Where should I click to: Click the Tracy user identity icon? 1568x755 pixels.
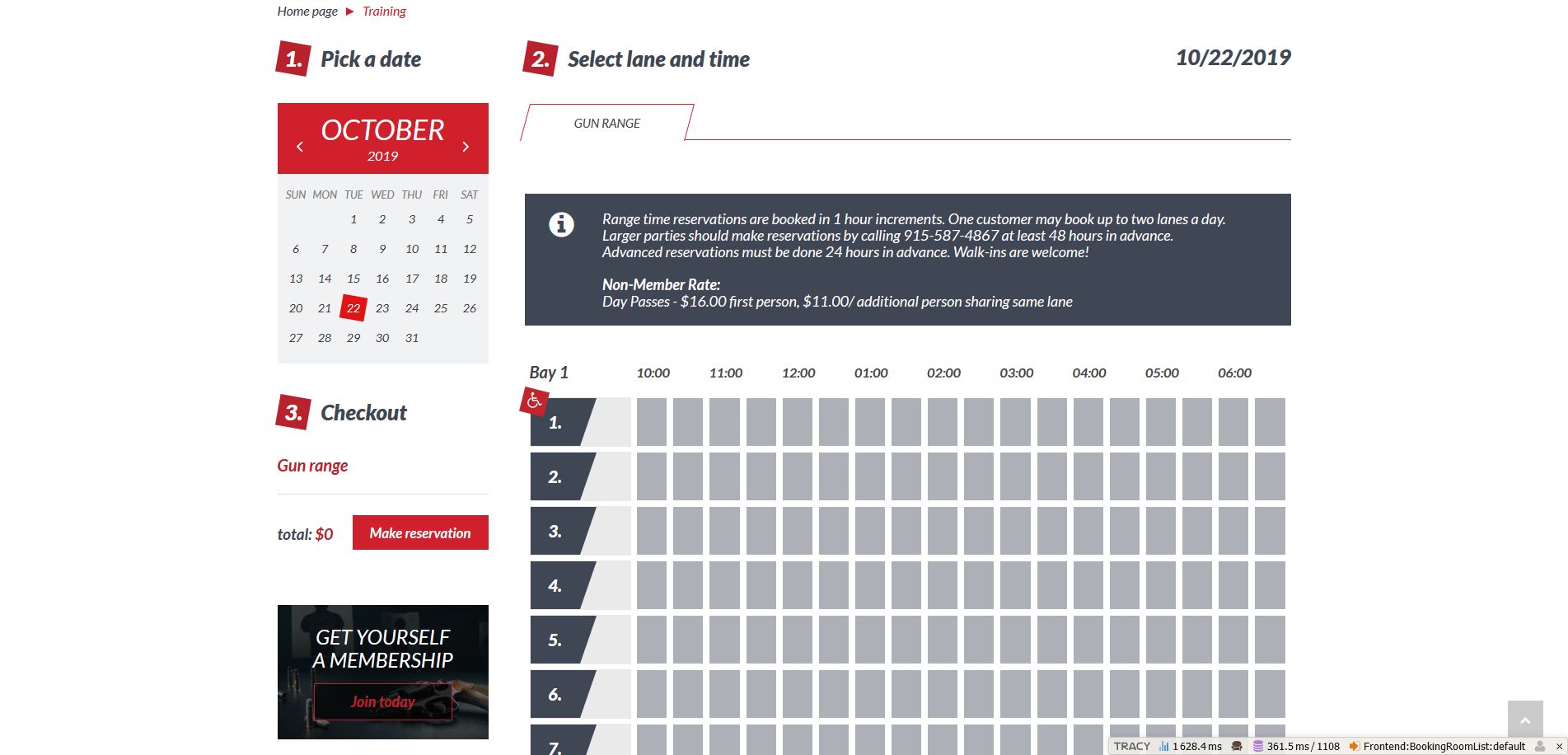(x=1539, y=746)
